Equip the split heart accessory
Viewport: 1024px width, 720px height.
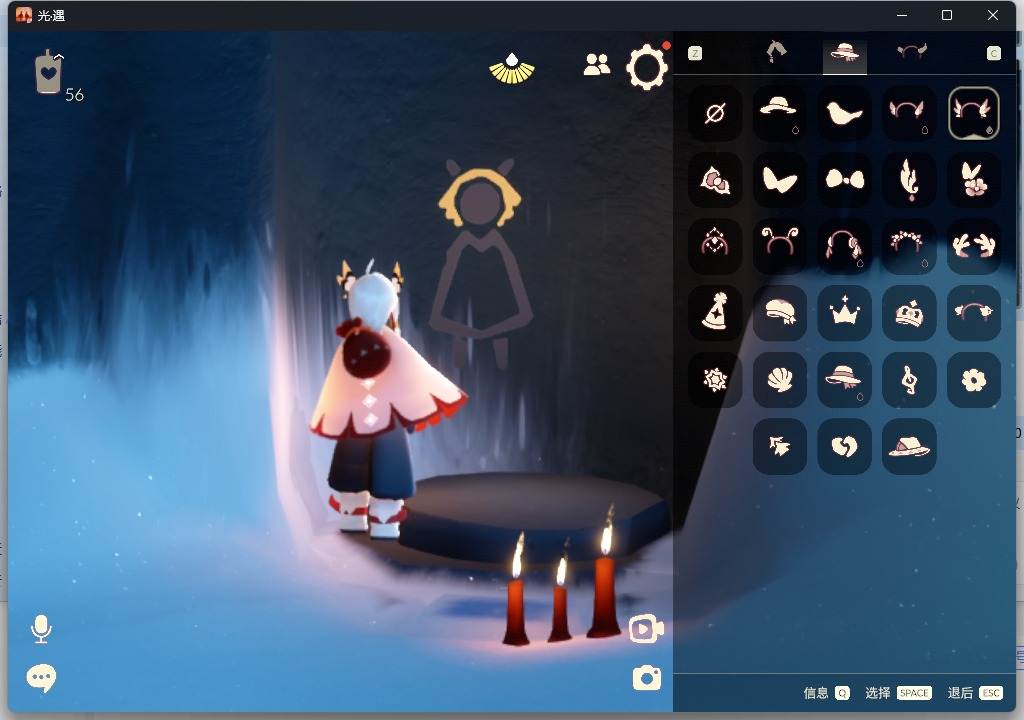click(844, 446)
